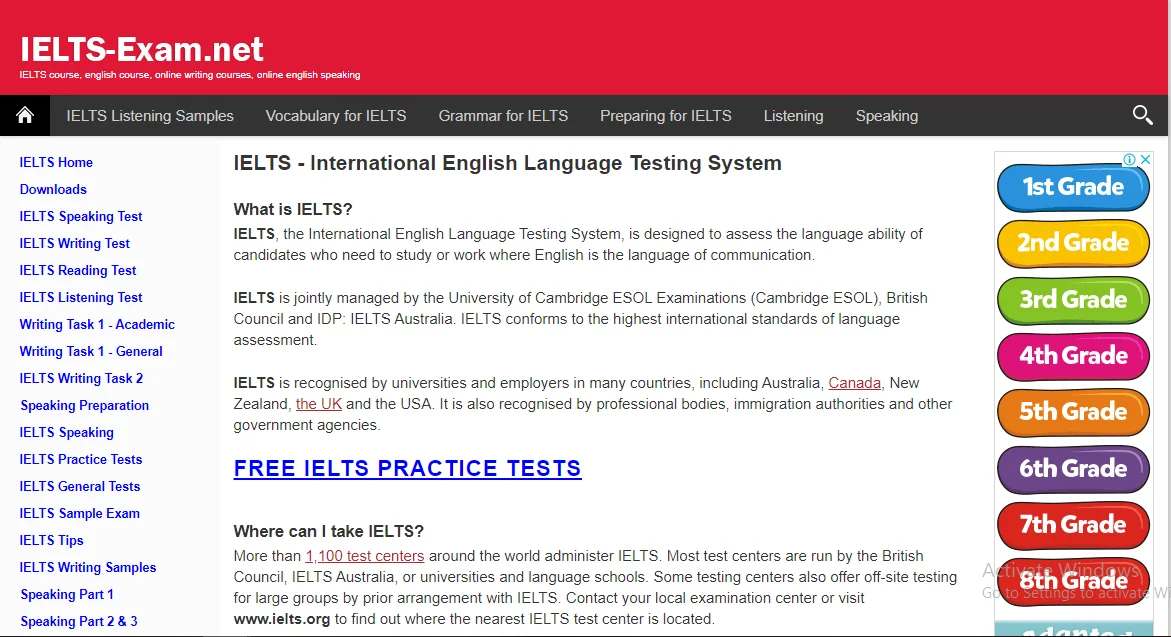1171x637 pixels.
Task: Select IELTS Tips in the sidebar
Action: (x=52, y=540)
